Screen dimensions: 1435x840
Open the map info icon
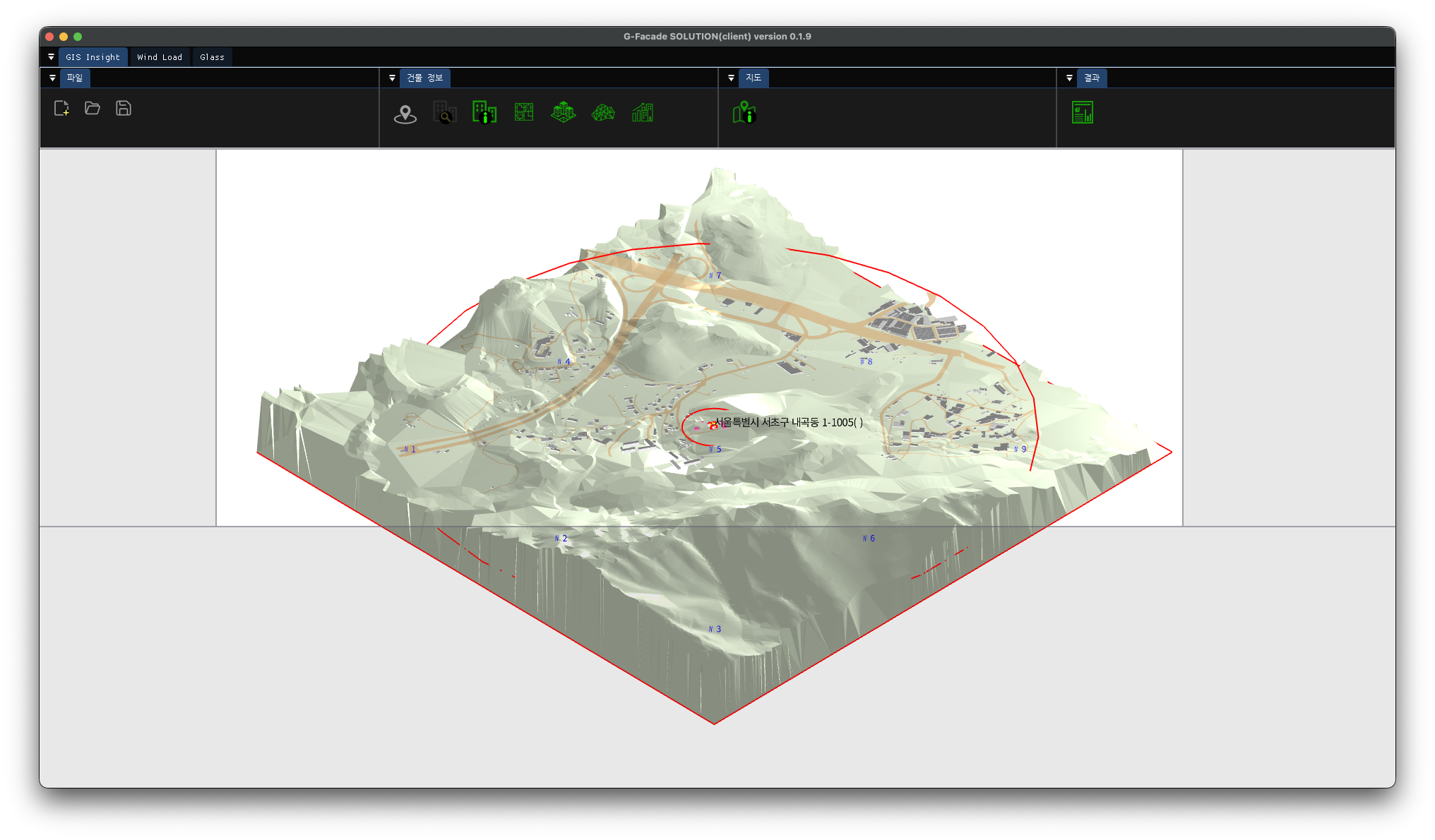point(744,112)
